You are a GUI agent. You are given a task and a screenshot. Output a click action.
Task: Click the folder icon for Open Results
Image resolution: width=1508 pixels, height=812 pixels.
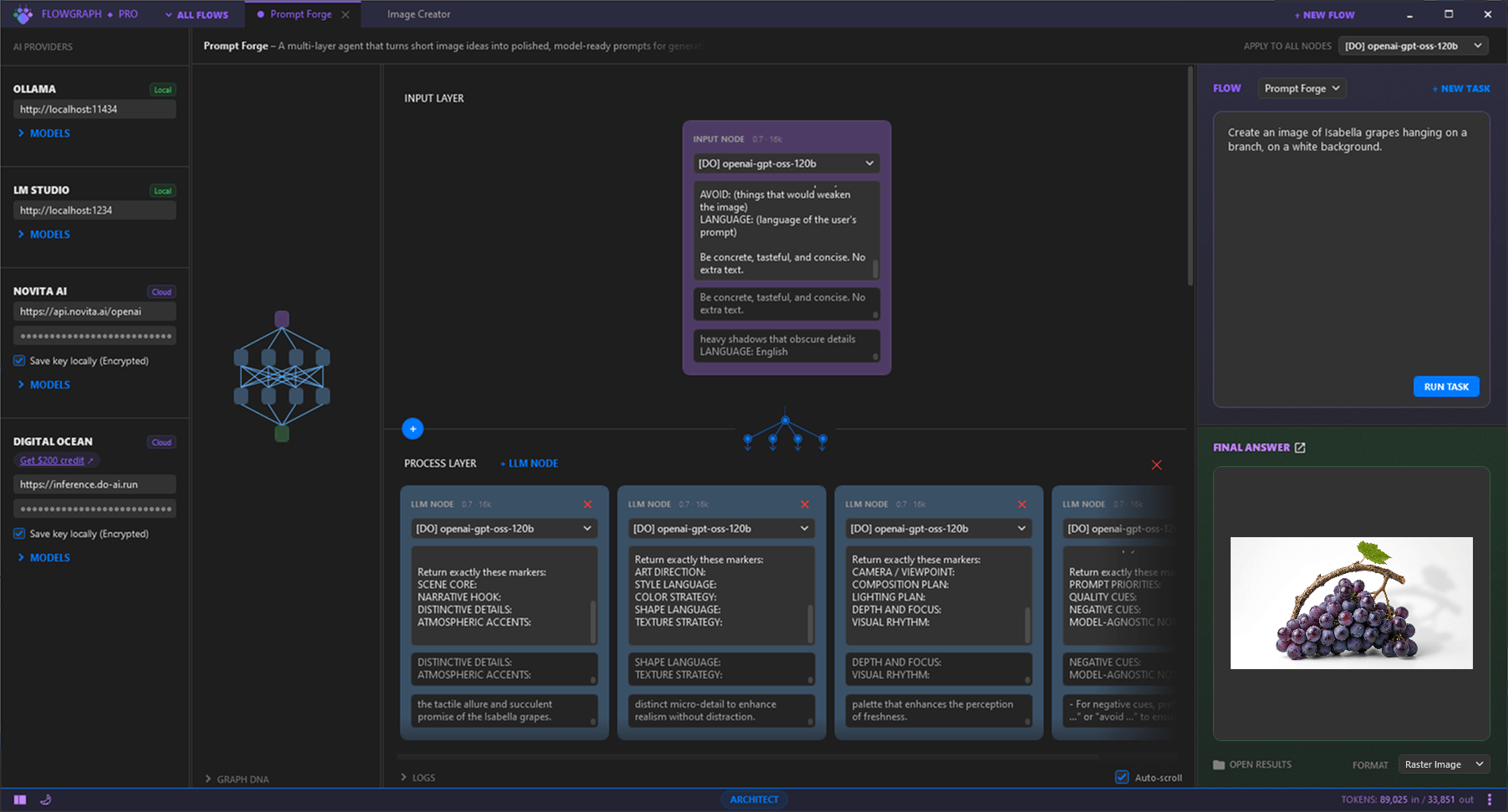[1219, 764]
